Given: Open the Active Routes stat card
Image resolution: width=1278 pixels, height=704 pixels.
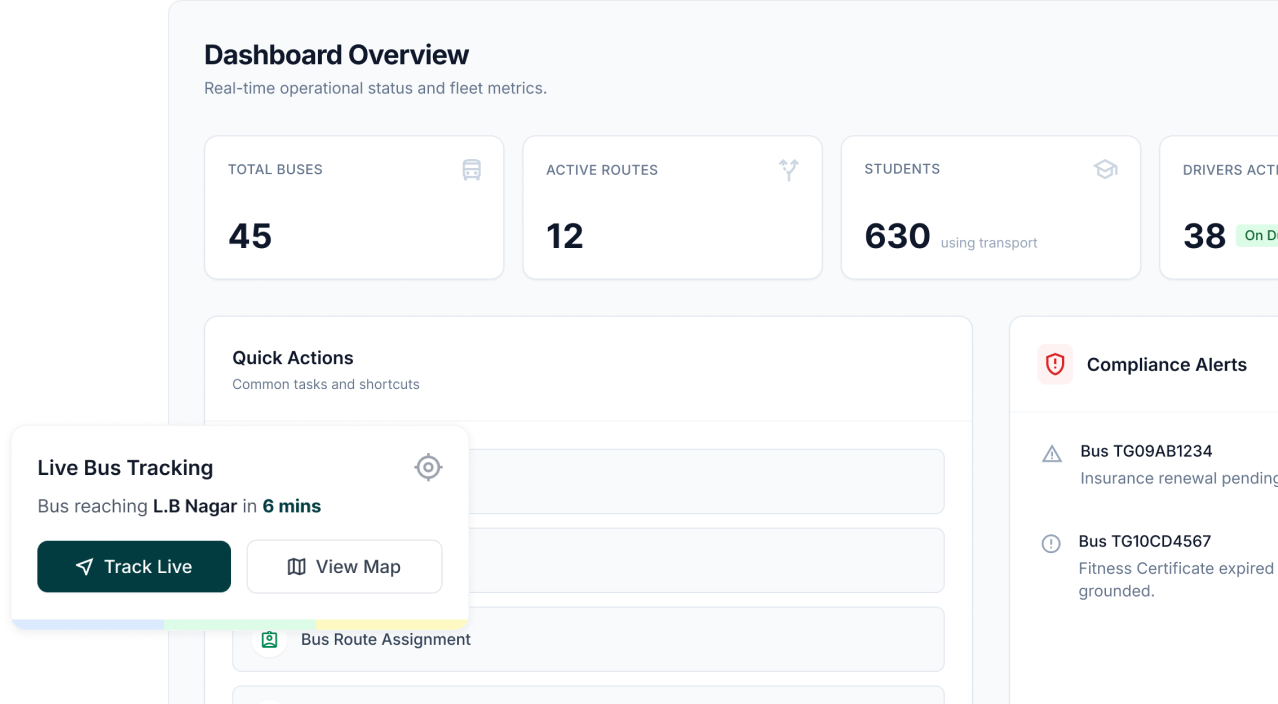Looking at the screenshot, I should click(x=672, y=208).
